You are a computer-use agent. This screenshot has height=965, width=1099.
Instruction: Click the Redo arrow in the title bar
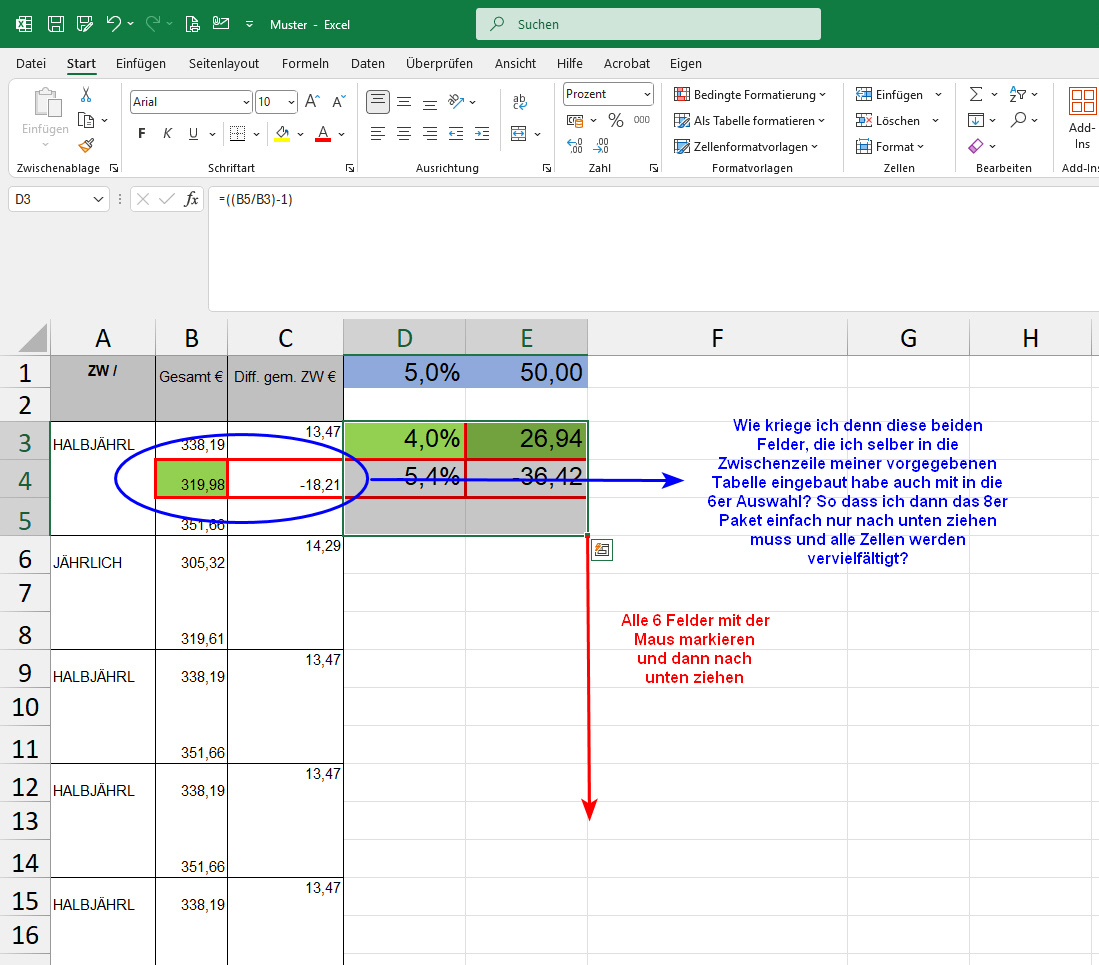point(153,24)
